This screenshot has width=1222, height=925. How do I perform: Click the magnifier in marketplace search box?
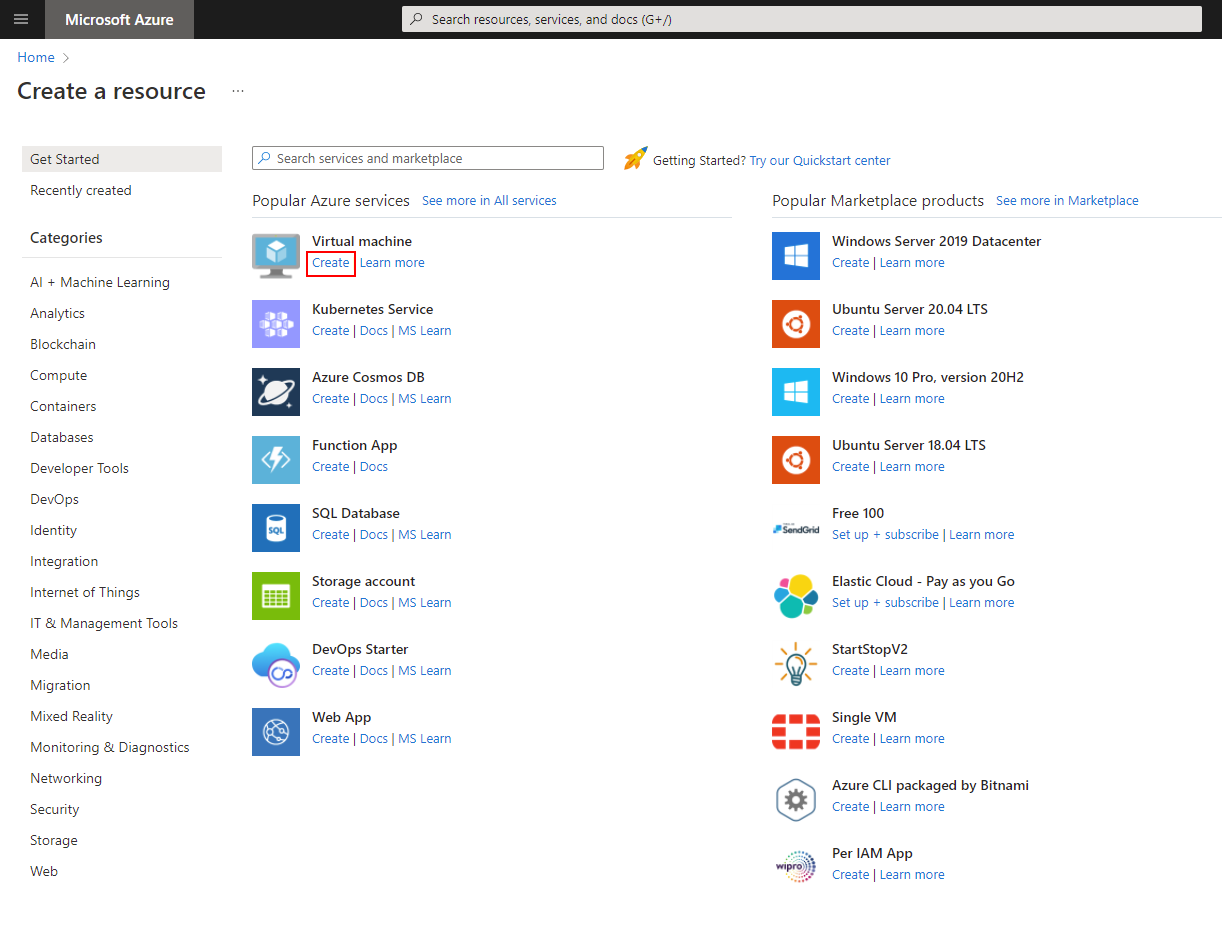point(264,158)
